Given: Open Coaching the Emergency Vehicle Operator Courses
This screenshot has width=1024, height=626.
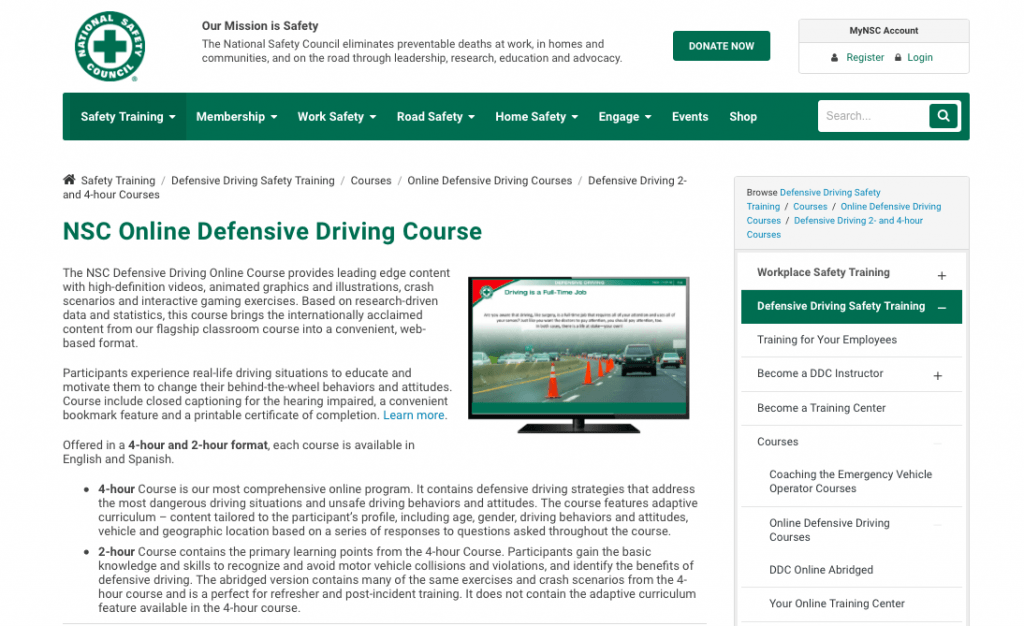Looking at the screenshot, I should pyautogui.click(x=850, y=482).
